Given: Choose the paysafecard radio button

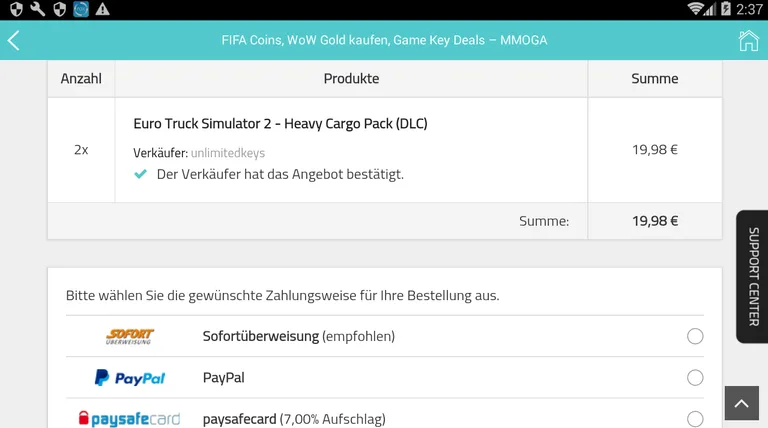Looking at the screenshot, I should click(x=695, y=419).
